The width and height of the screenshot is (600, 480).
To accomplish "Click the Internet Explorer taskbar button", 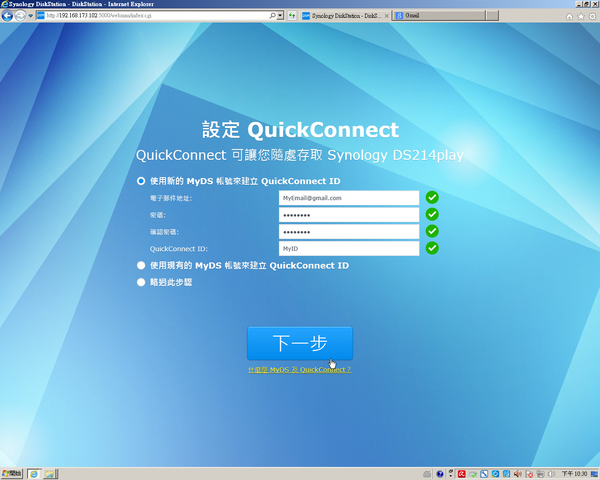I will (34, 474).
